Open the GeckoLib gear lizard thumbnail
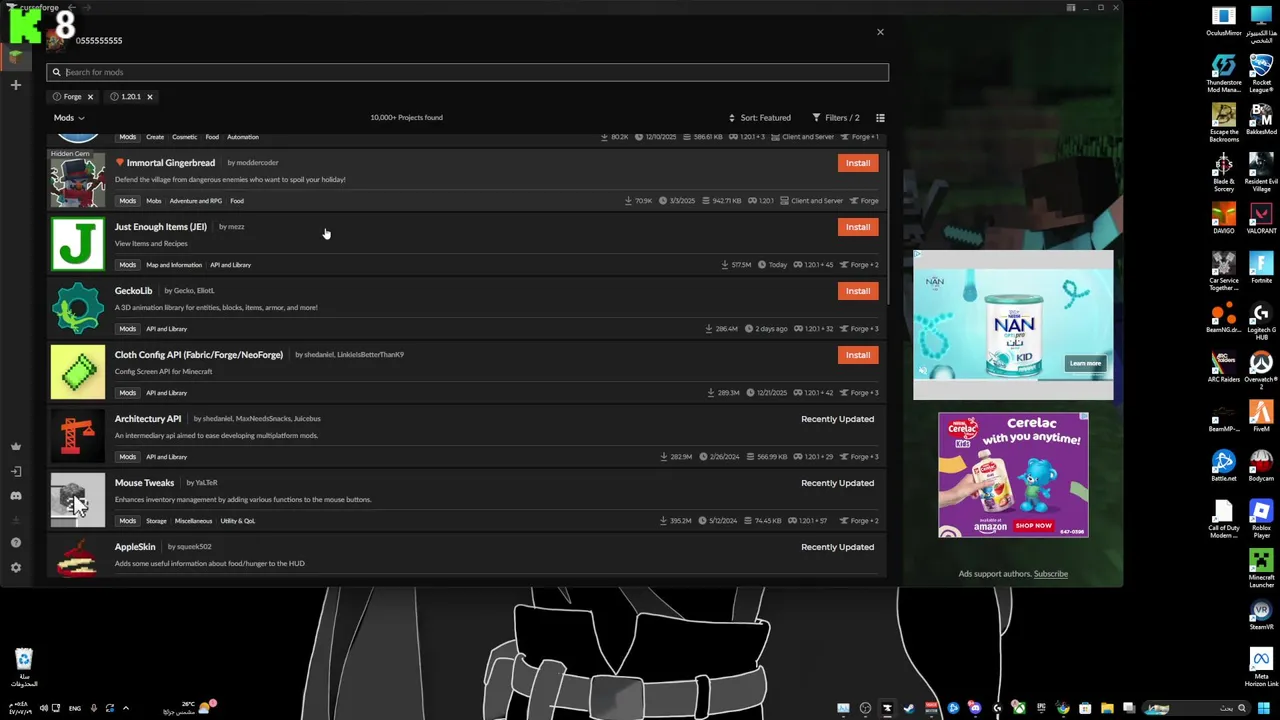The image size is (1280, 720). pyautogui.click(x=77, y=308)
